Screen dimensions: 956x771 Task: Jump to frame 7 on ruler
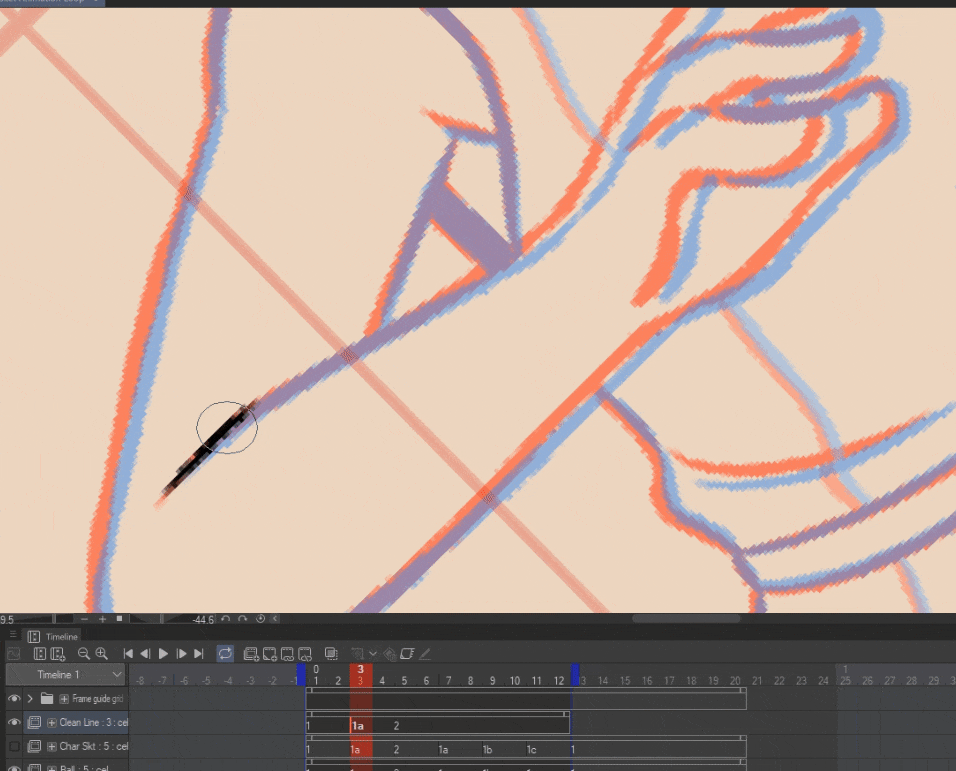click(x=449, y=680)
